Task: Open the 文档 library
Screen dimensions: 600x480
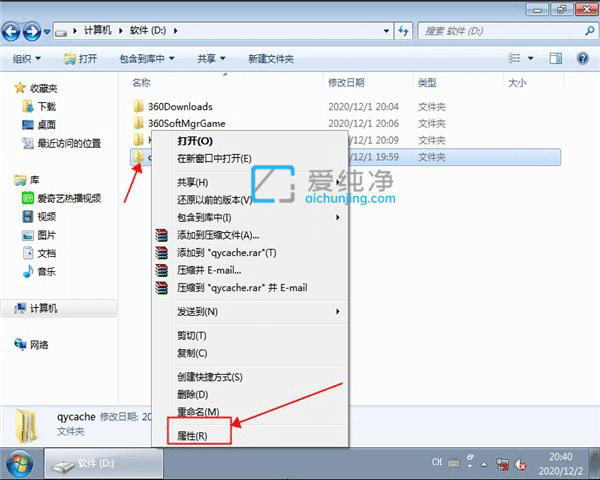Action: click(x=39, y=253)
